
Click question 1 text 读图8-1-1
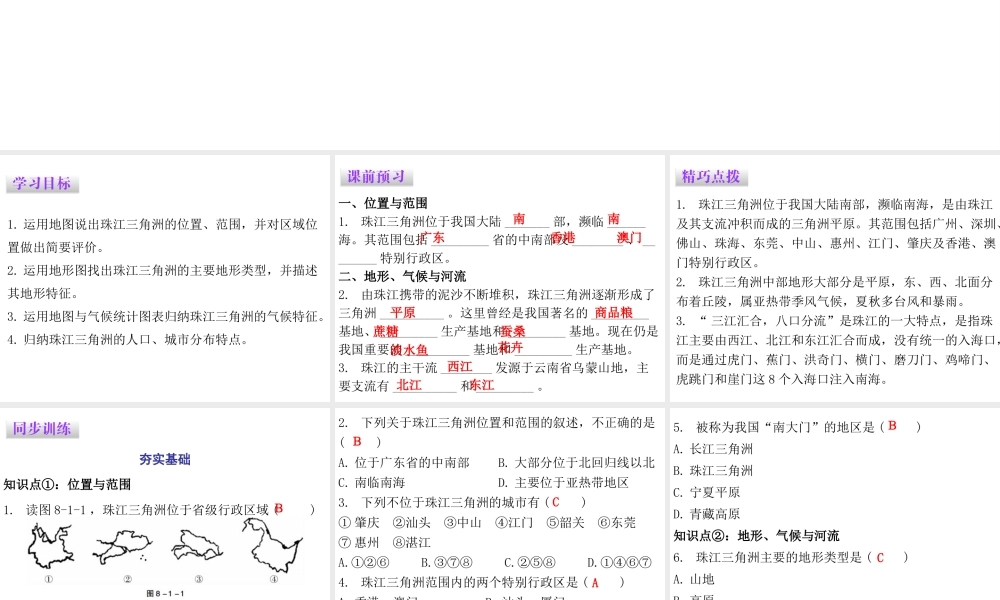159,509
